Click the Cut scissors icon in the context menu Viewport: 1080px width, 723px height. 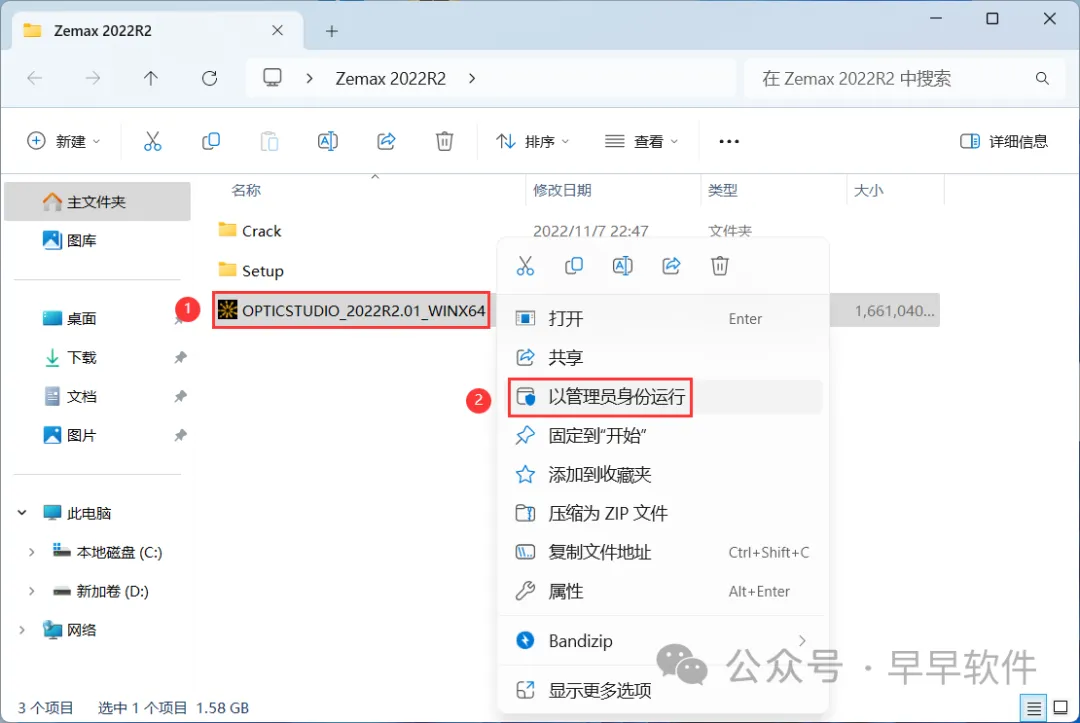point(526,266)
